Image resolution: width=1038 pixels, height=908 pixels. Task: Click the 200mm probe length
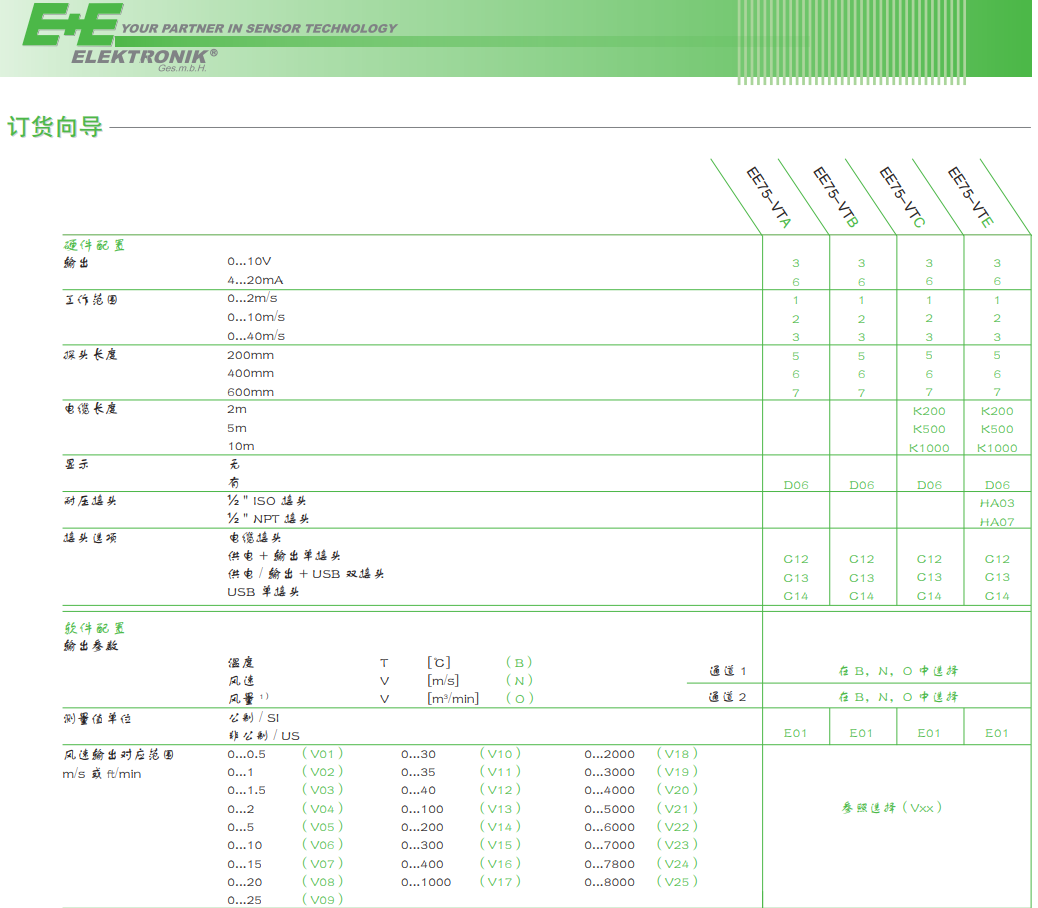coord(250,355)
